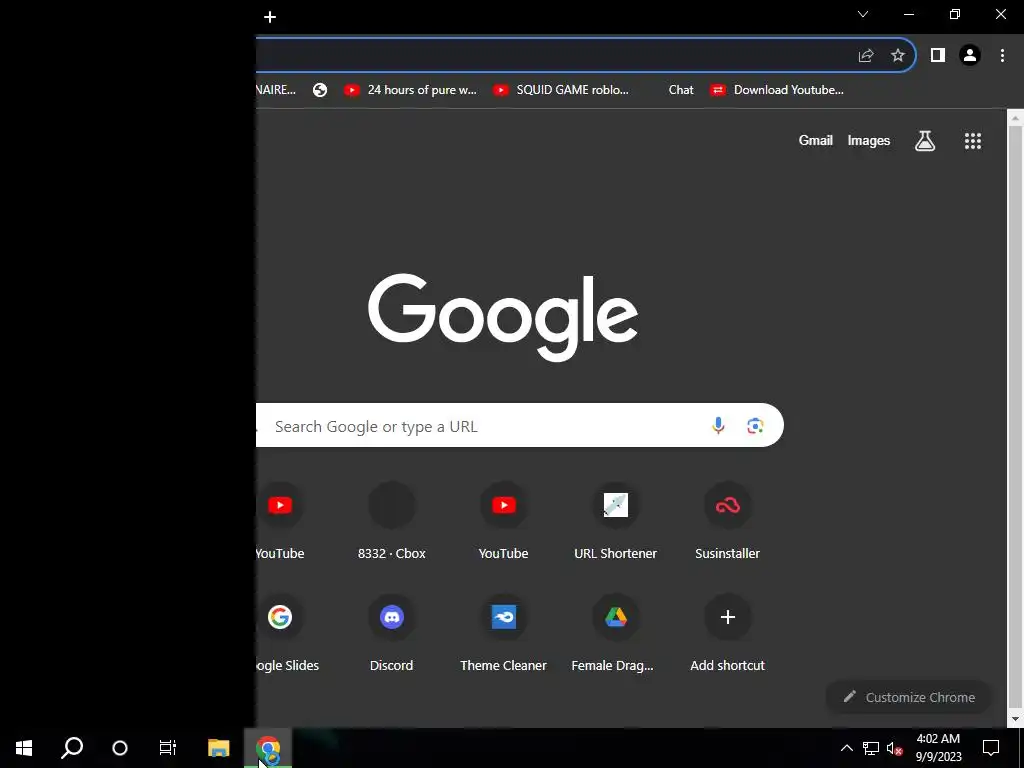Image resolution: width=1024 pixels, height=768 pixels.
Task: Open Search Labs flask icon
Action: pos(925,140)
